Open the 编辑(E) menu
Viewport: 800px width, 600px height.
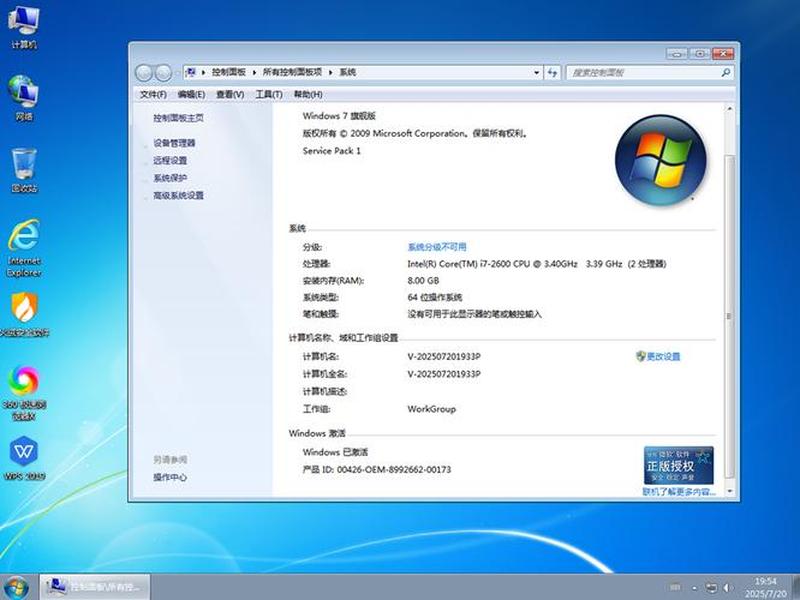pos(191,94)
